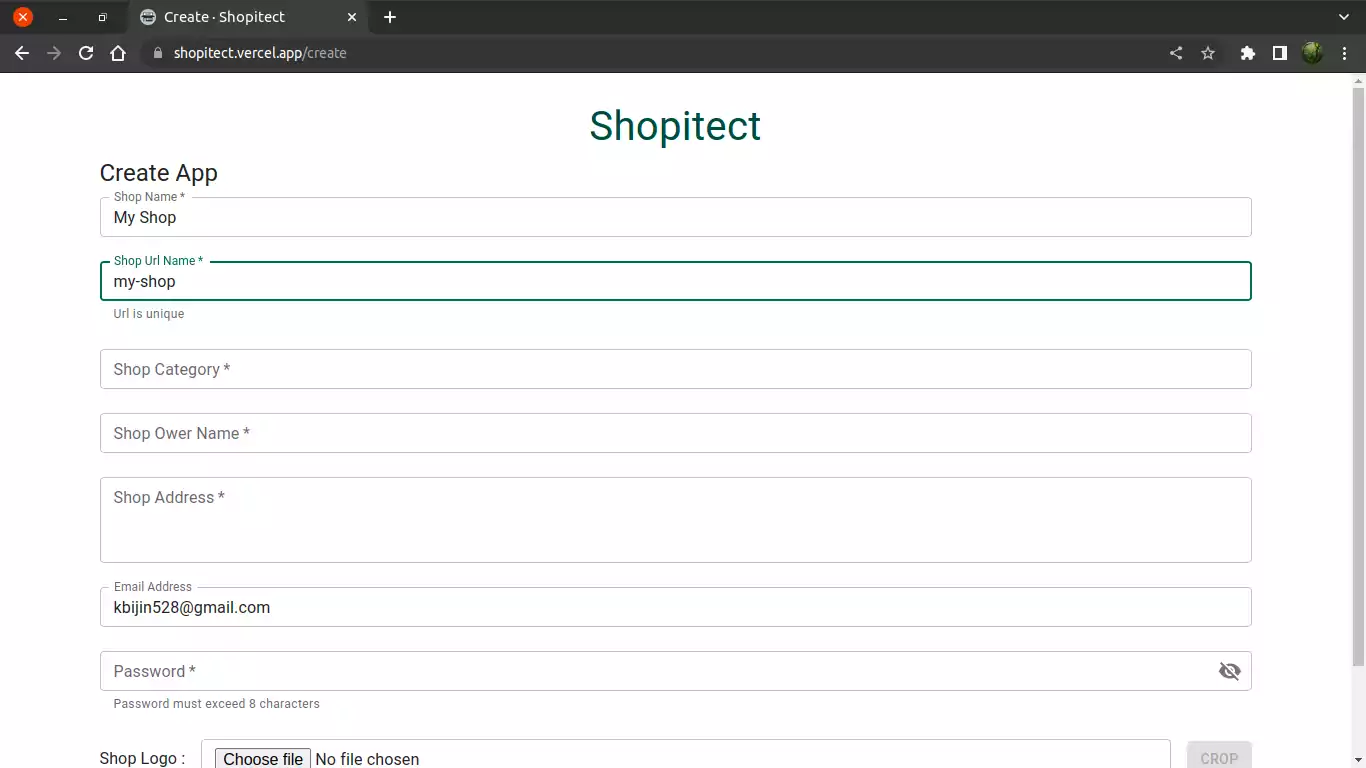Click the address bar URL

[x=260, y=53]
